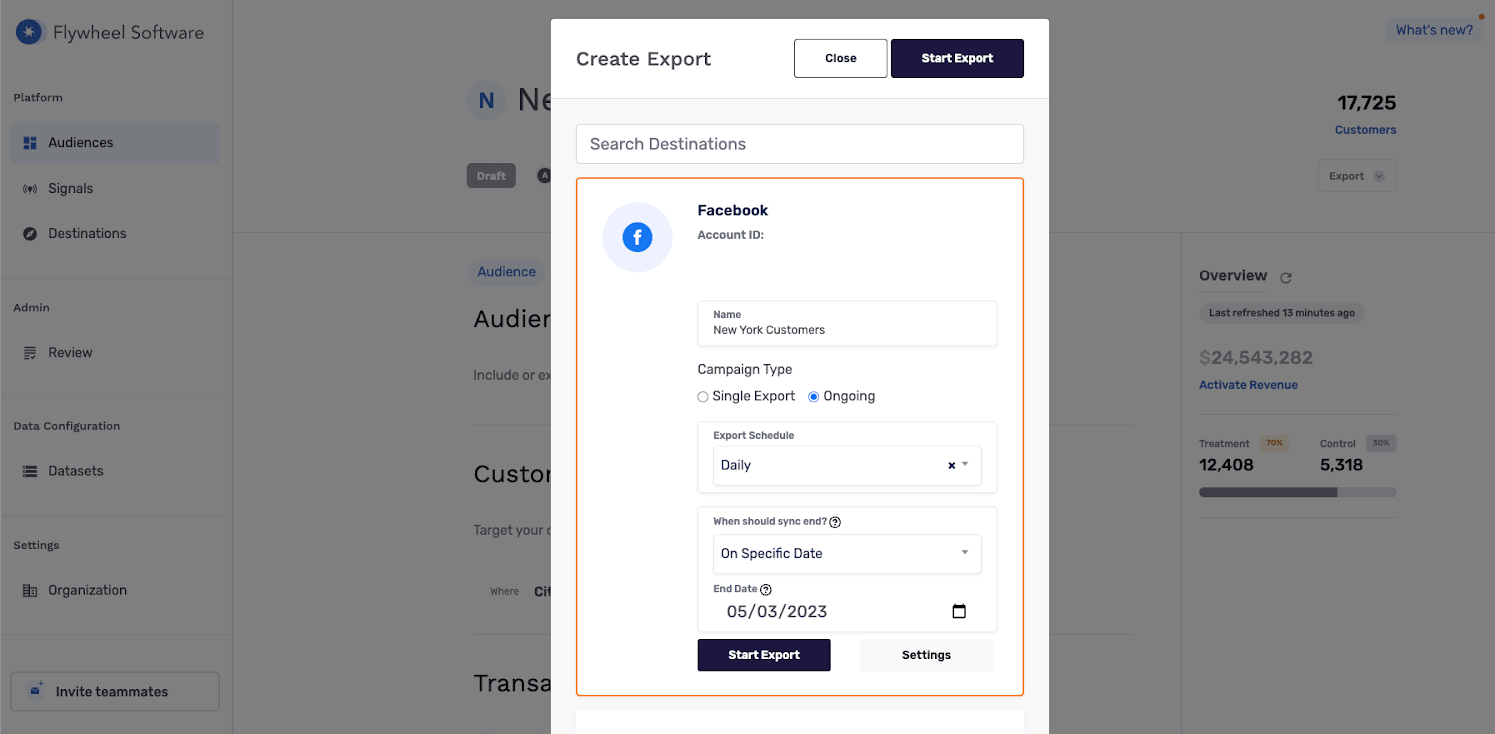The width and height of the screenshot is (1495, 734).
Task: Open Datasets in the sidebar
Action: tap(75, 471)
